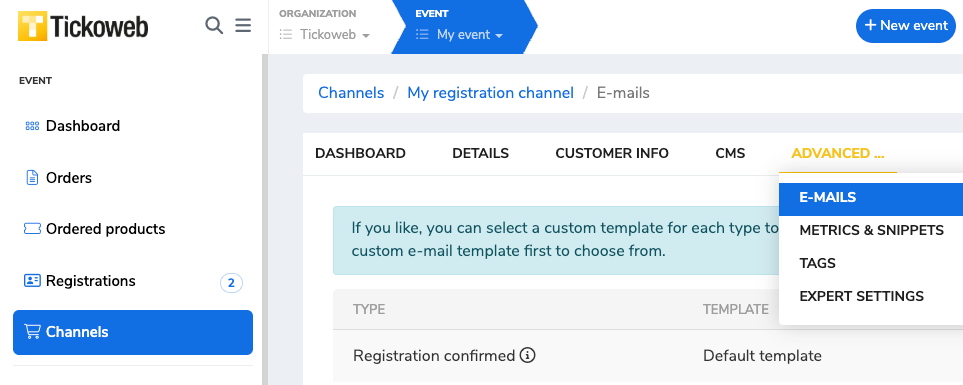
Task: Expand the Tickoweb organization dropdown
Action: (x=325, y=34)
